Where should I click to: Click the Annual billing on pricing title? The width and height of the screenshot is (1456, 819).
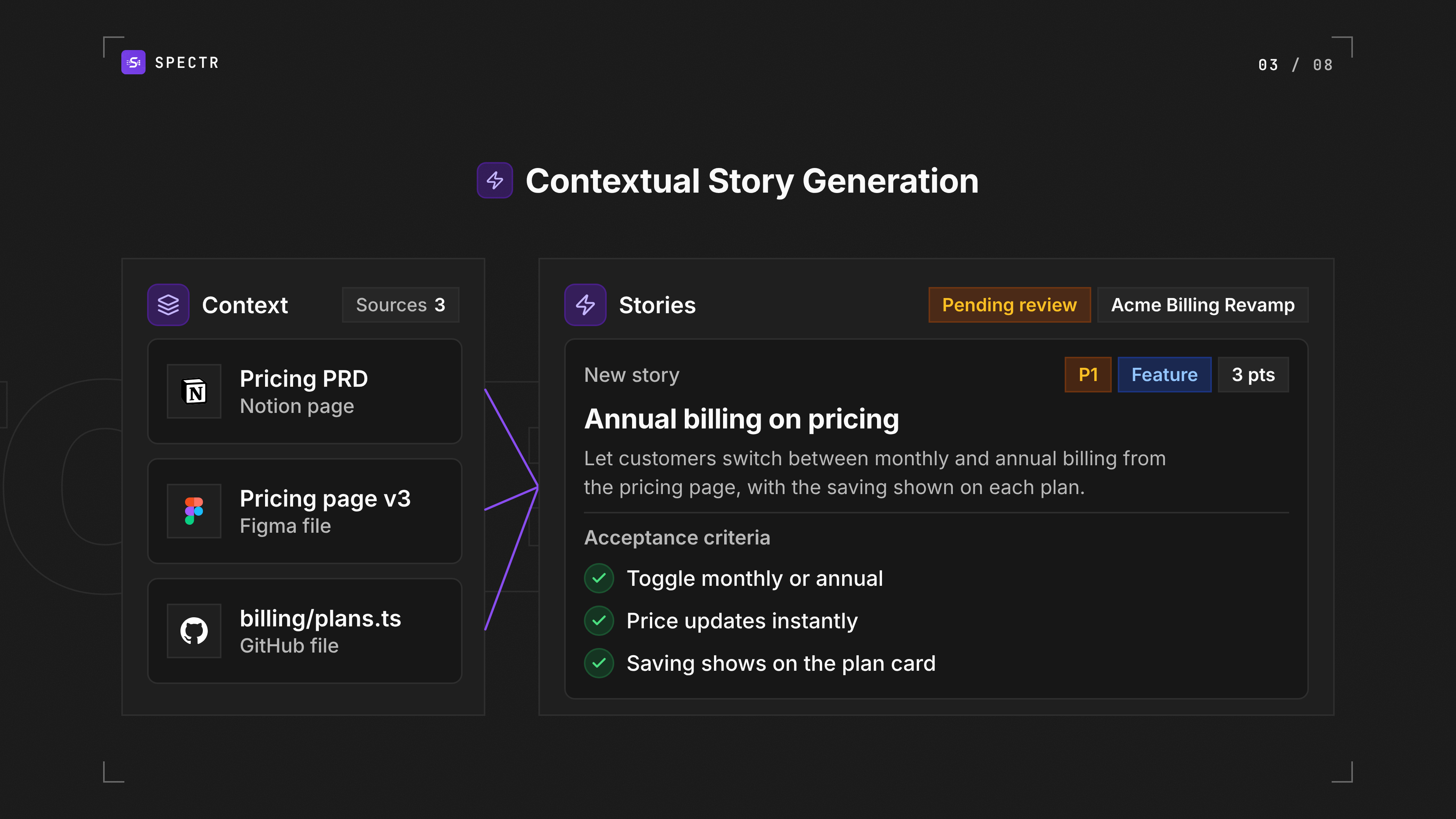click(742, 419)
